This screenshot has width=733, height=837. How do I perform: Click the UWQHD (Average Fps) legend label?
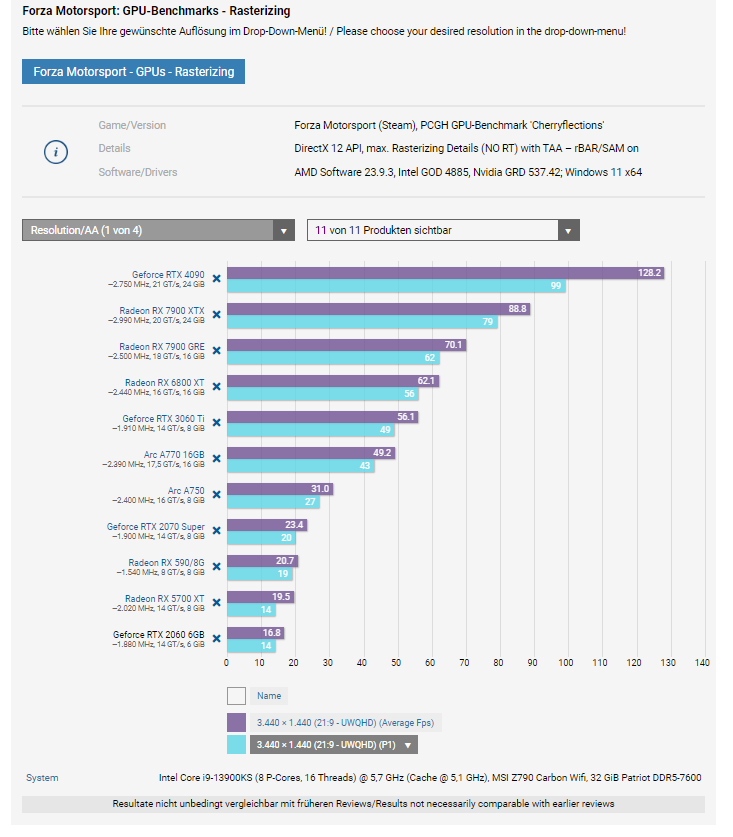345,723
